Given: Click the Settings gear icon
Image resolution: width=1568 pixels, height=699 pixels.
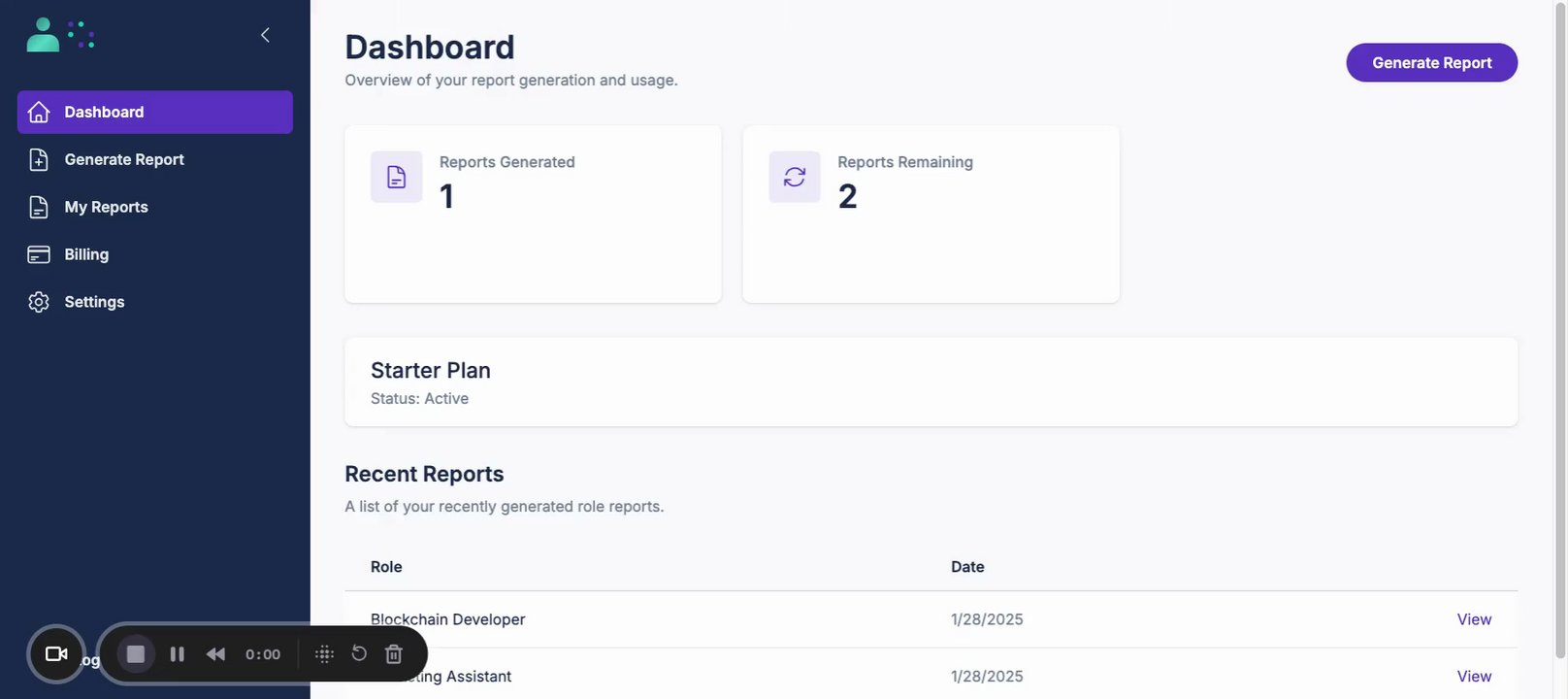Looking at the screenshot, I should tap(39, 302).
